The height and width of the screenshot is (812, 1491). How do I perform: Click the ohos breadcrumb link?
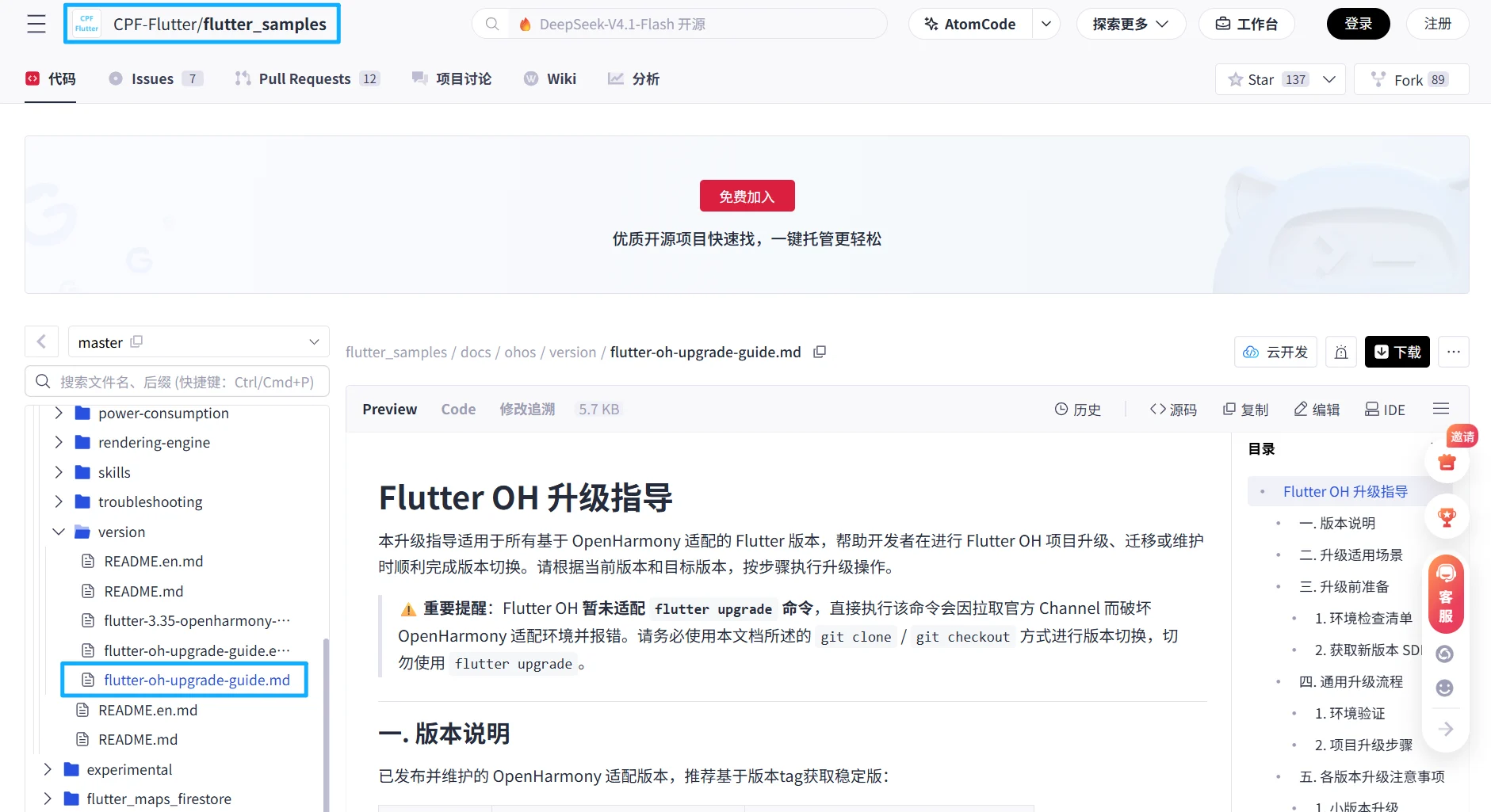pos(520,352)
